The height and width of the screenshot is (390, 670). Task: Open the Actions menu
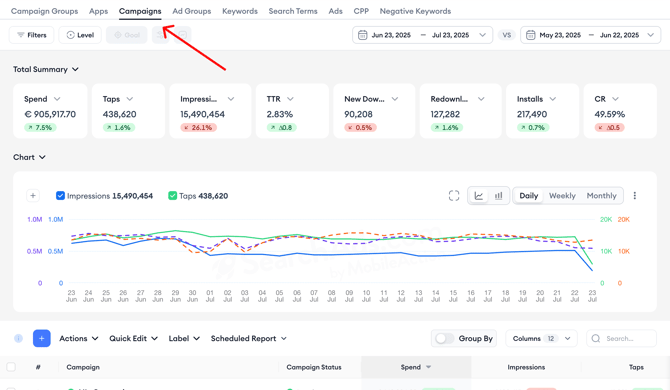coord(79,338)
